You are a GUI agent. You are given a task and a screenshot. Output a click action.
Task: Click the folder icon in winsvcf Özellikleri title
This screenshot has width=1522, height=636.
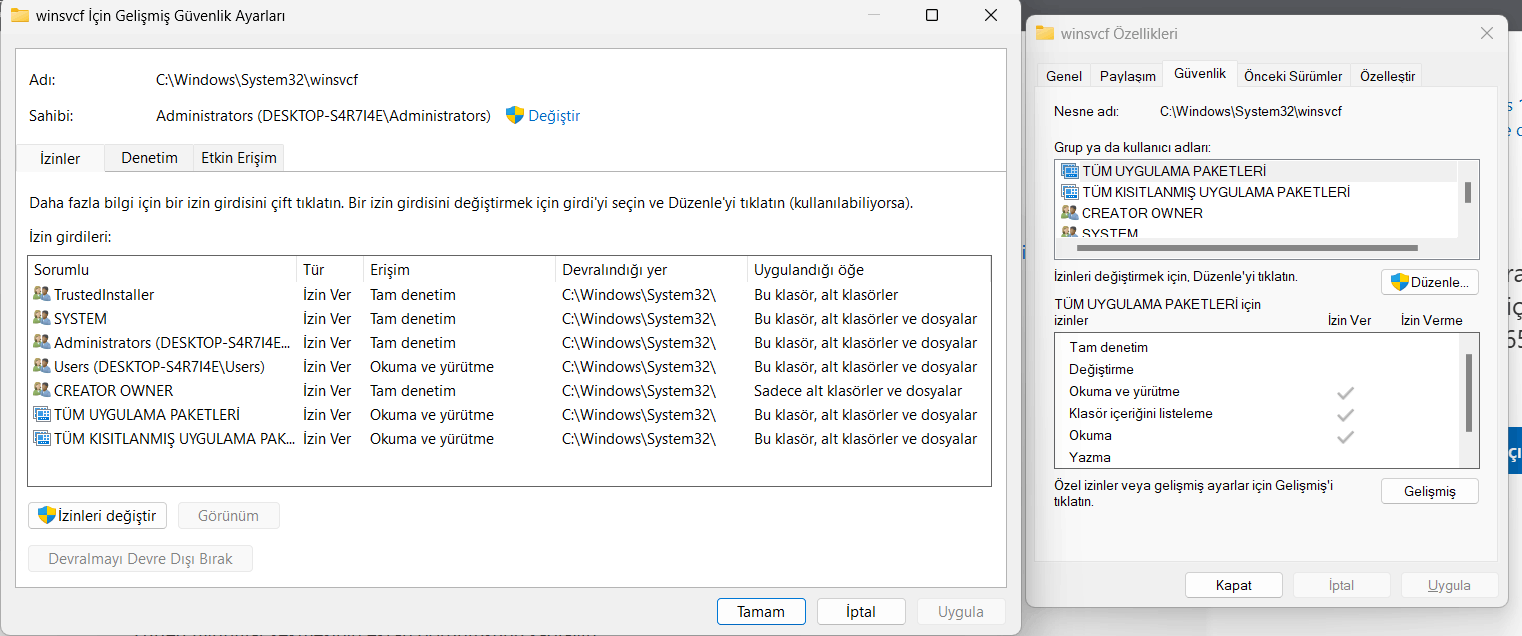click(1045, 33)
